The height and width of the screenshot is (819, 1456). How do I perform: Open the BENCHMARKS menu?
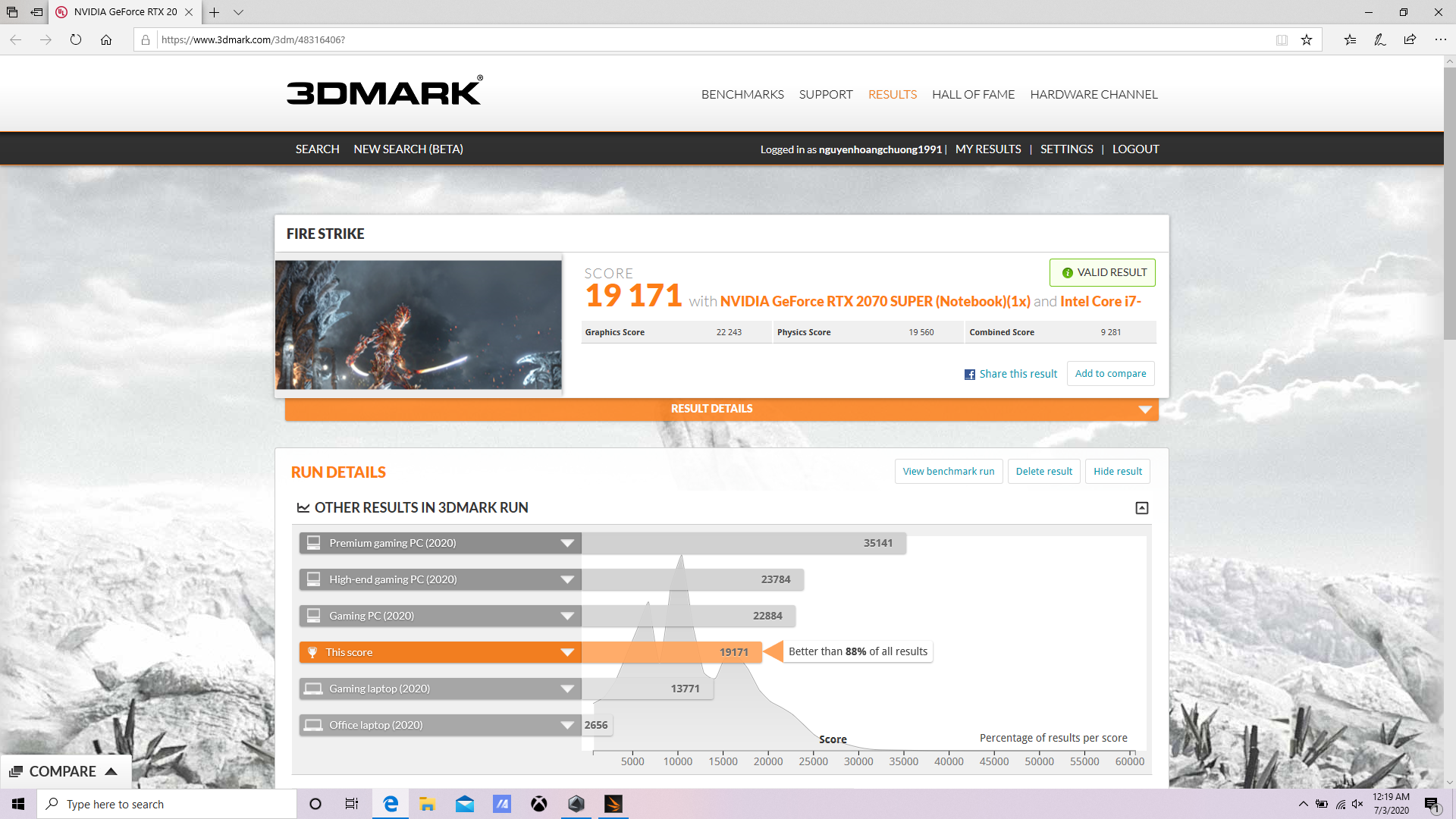tap(742, 95)
